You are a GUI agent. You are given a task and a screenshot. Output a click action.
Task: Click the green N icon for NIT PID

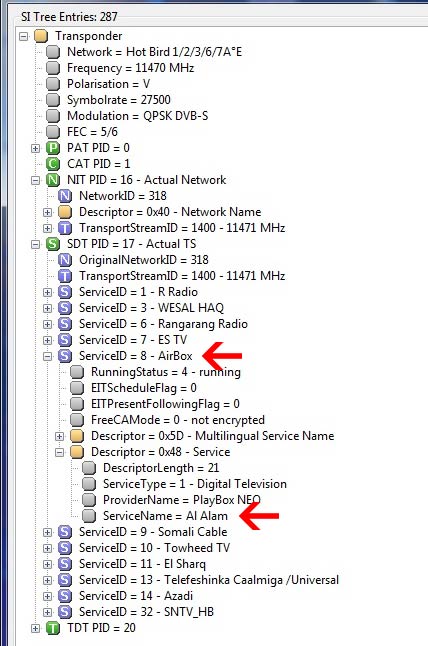pyautogui.click(x=53, y=180)
